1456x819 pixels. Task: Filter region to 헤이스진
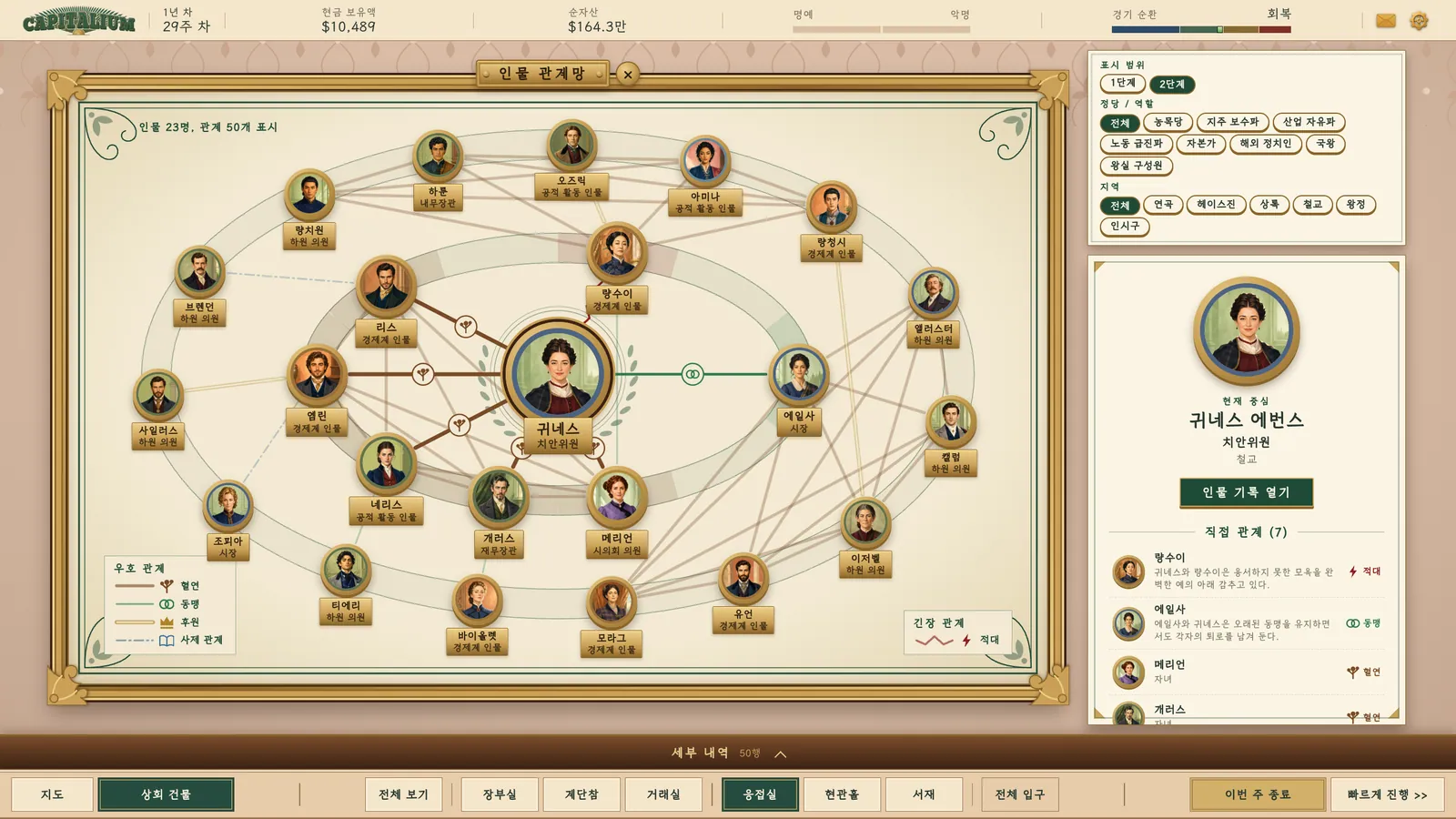point(1216,205)
